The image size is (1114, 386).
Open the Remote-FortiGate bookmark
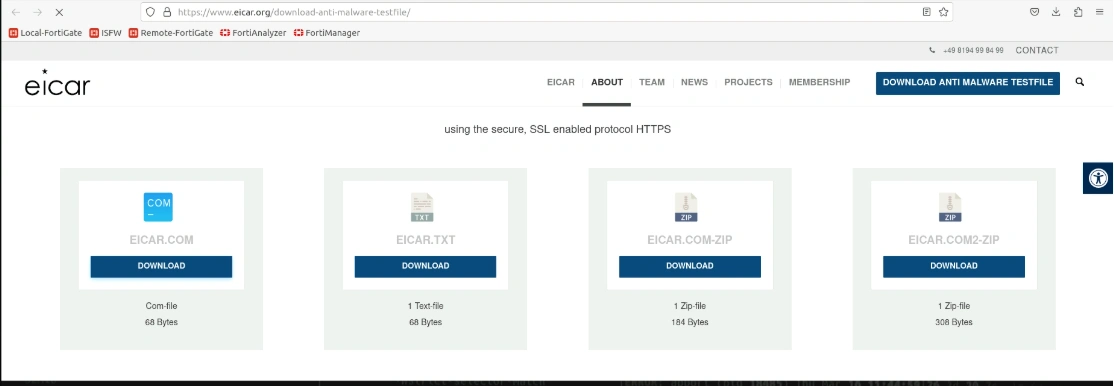(171, 33)
